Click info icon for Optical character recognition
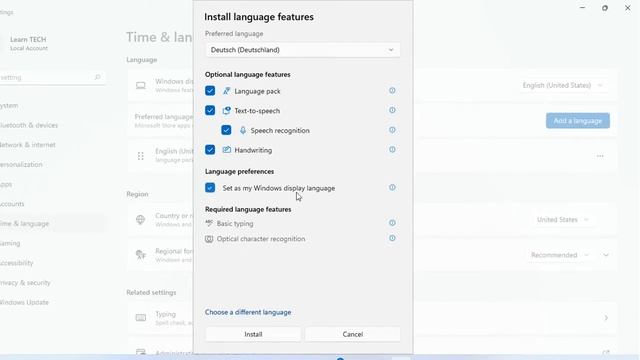 tap(392, 238)
